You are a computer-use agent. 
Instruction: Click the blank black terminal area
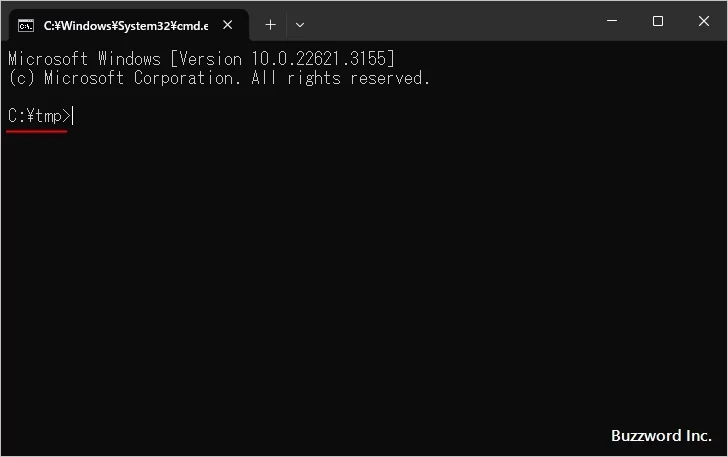coord(360,280)
